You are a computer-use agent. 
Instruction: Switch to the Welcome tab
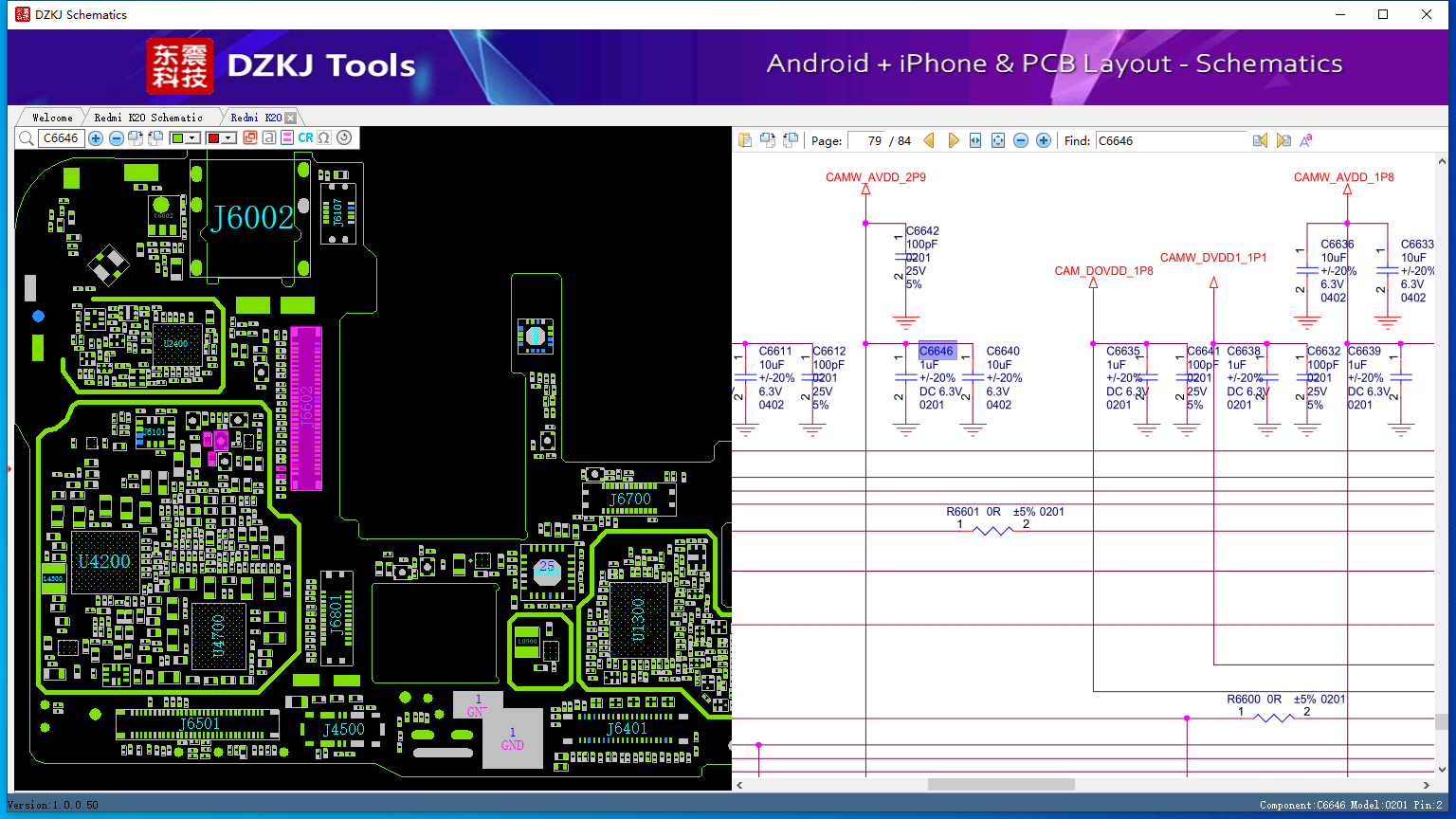52,118
